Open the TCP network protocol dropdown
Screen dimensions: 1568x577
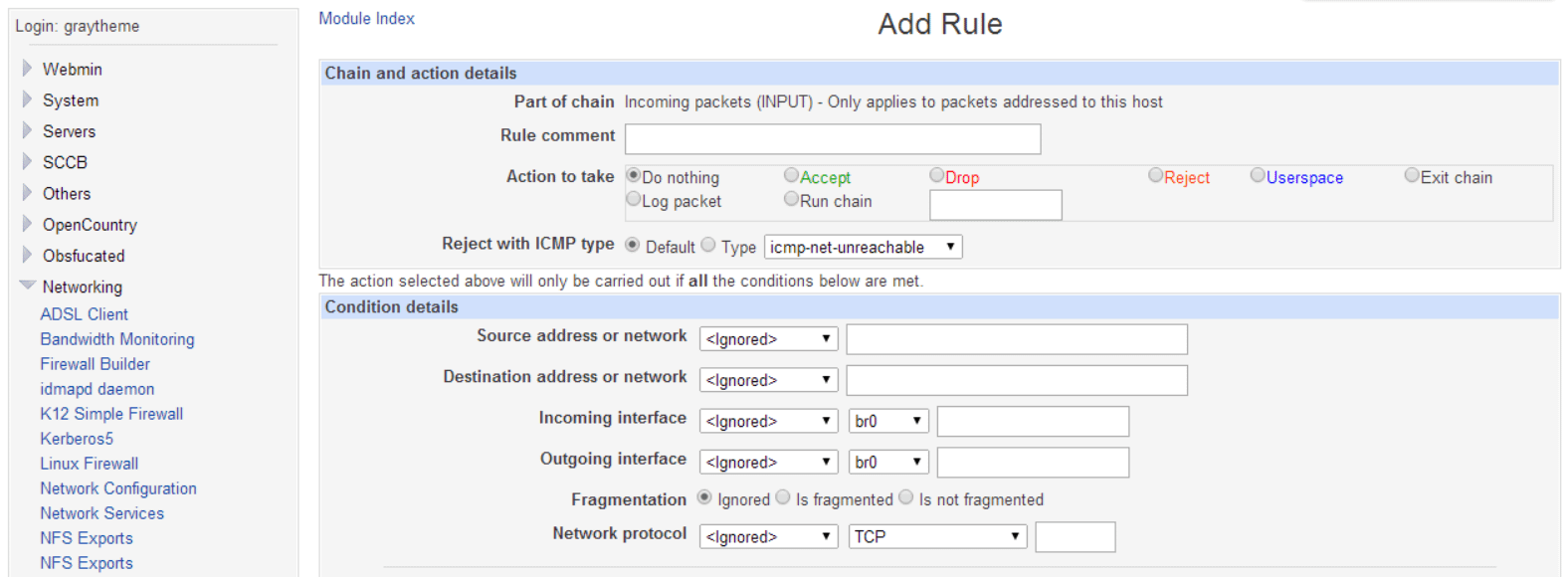coord(935,536)
